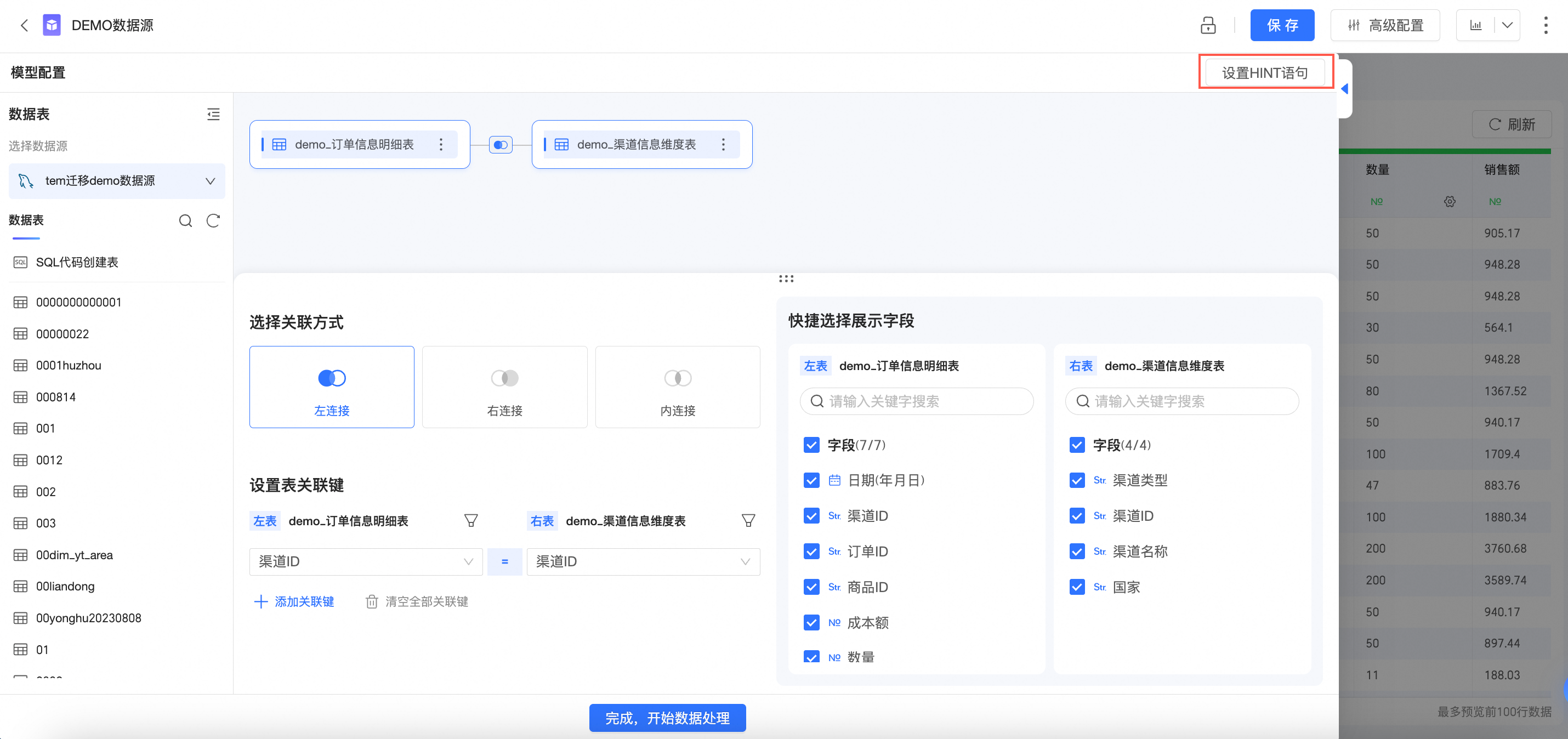Select the 内连接 join type
This screenshot has height=739, width=1568.
point(677,387)
